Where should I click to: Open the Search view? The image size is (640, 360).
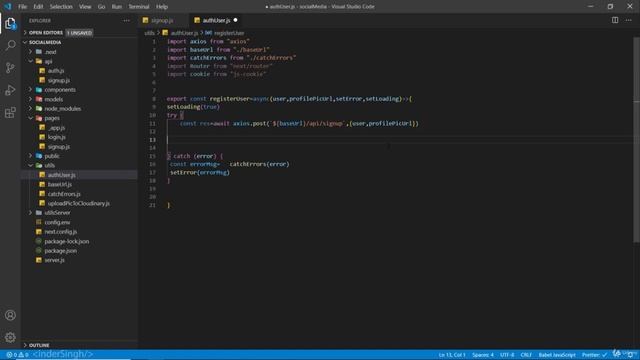[10, 45]
